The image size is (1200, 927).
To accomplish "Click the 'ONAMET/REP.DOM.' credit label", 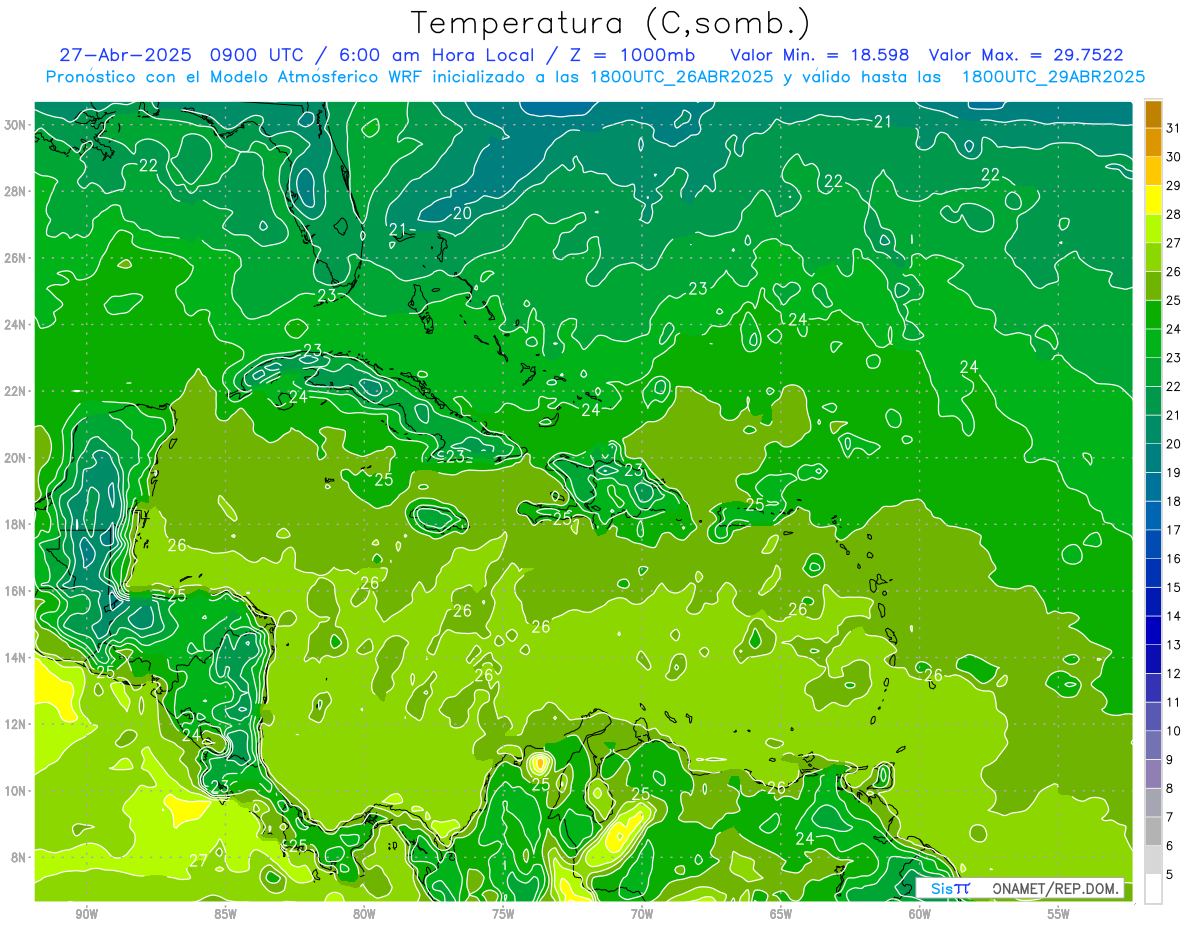I will [1054, 888].
